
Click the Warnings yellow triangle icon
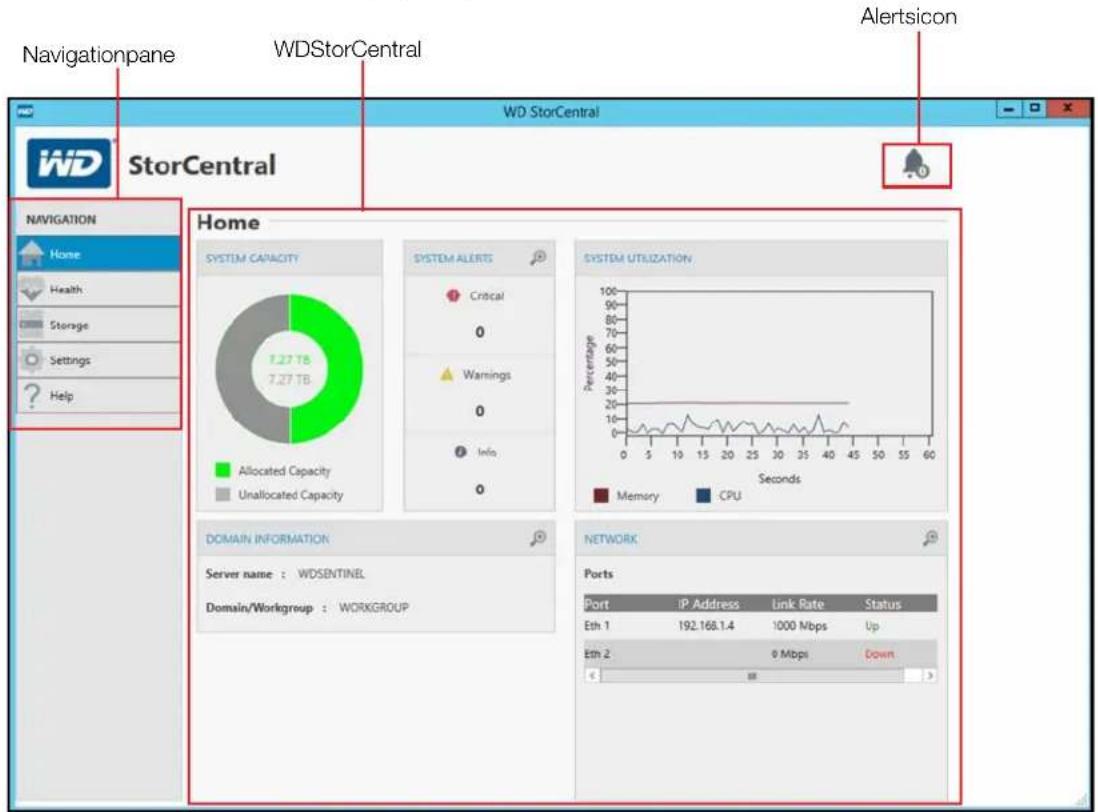447,374
